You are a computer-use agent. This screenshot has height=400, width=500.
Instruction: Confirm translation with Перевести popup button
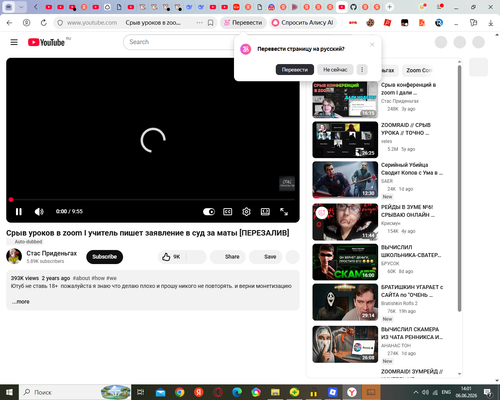[x=295, y=70]
